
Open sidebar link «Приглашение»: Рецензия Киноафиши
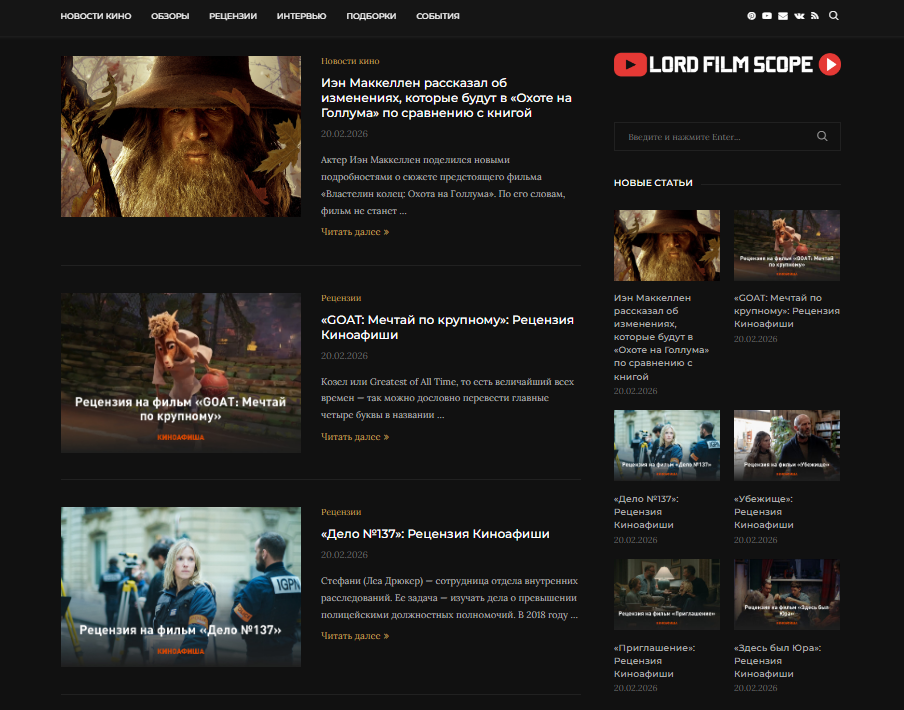[654, 660]
